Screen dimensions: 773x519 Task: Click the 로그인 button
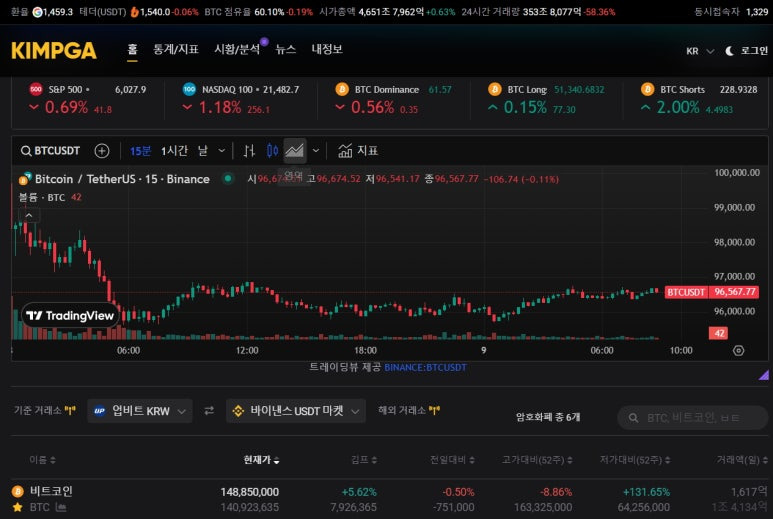tap(754, 51)
